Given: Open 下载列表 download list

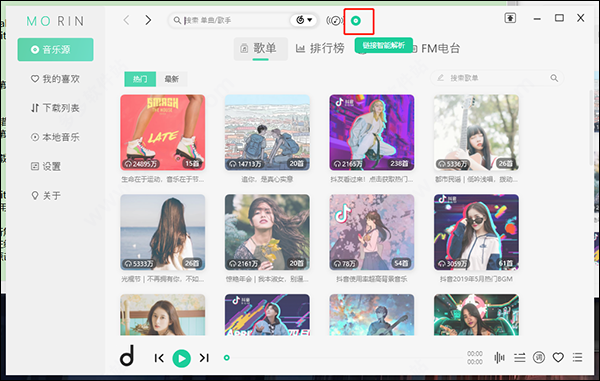Looking at the screenshot, I should click(55, 108).
